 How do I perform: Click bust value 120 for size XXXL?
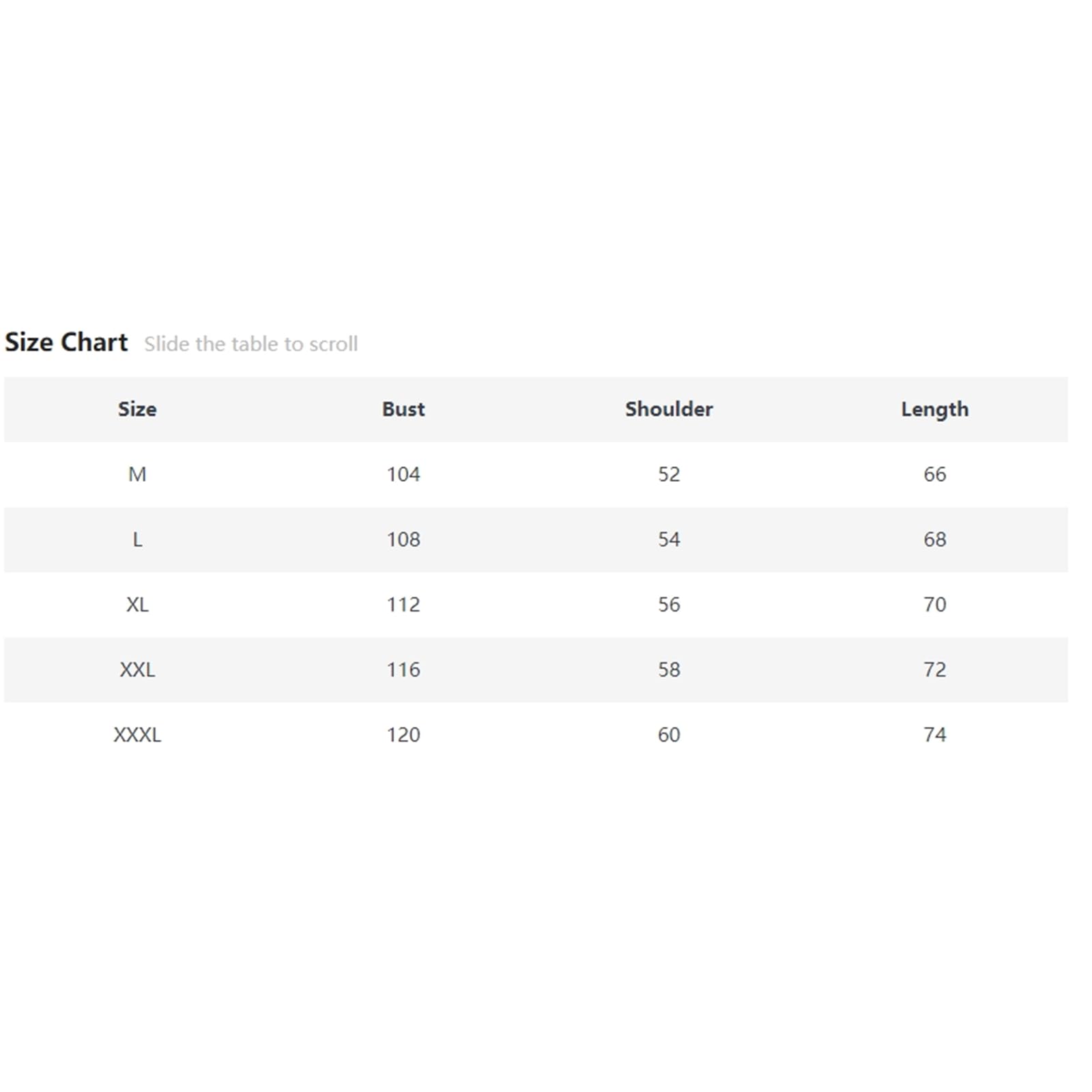pos(403,735)
